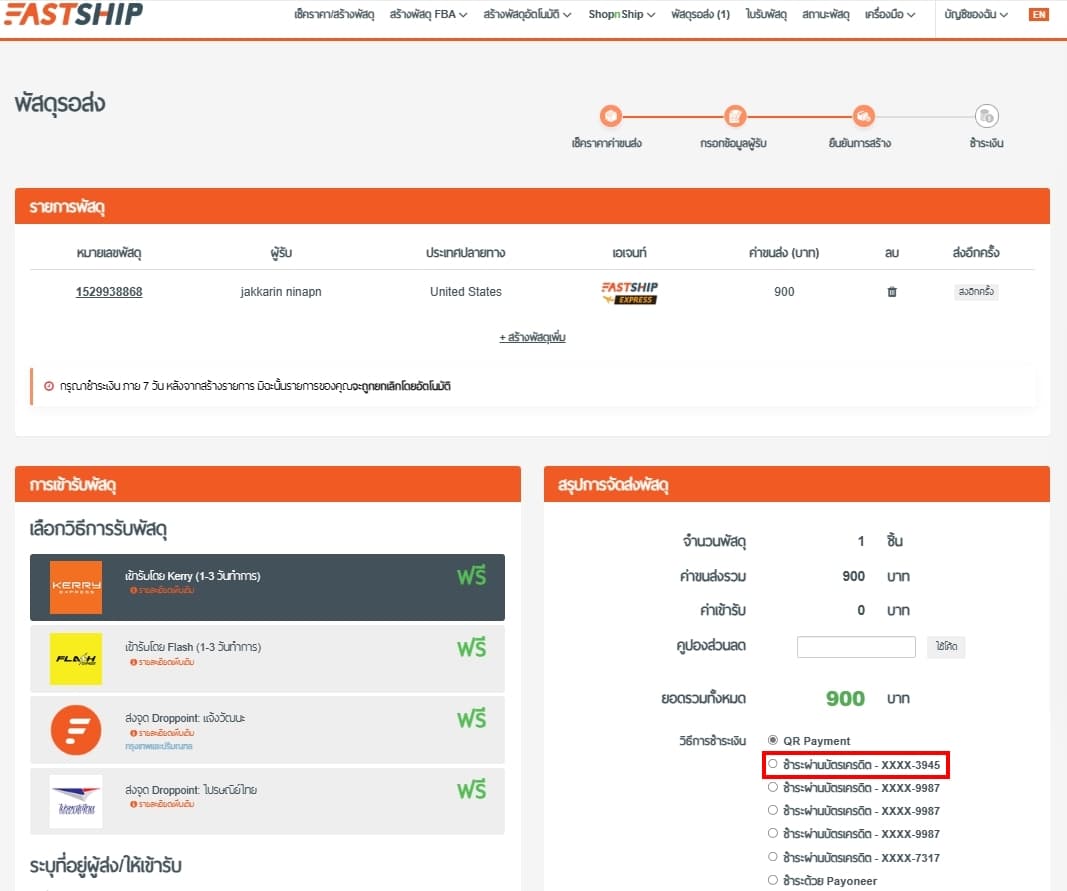Click the ยืนยันการสร้าง step circle icon
Viewport: 1067px width, 891px height.
(x=863, y=116)
